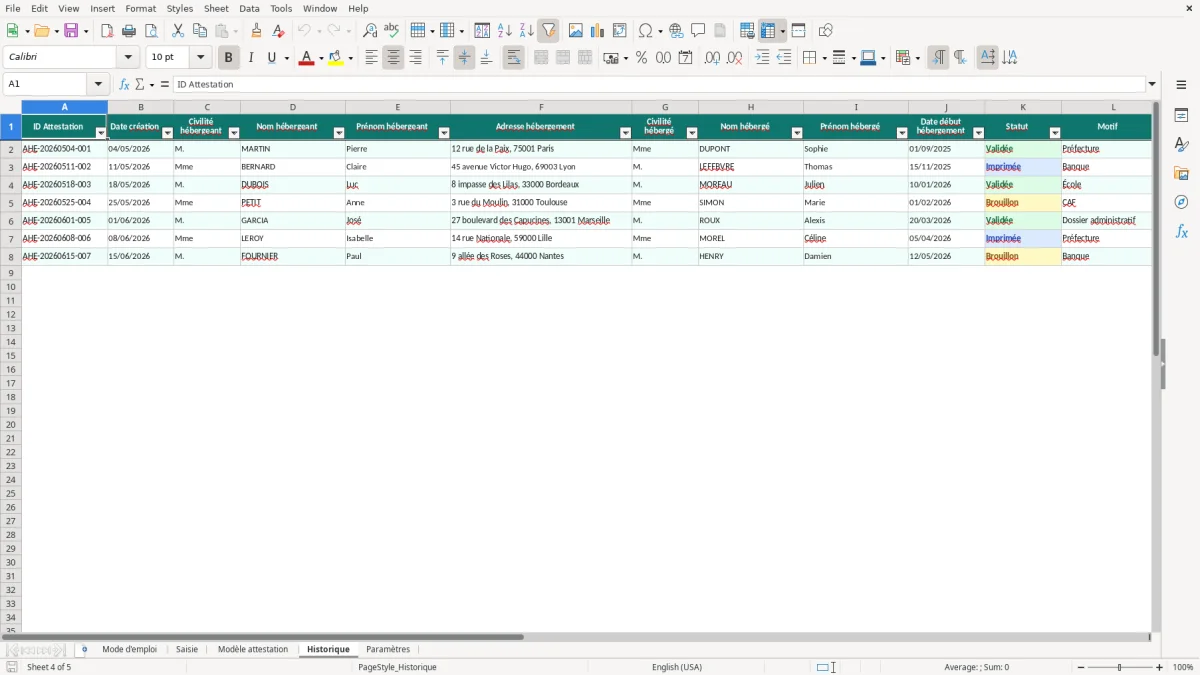Viewport: 1200px width, 675px height.
Task: Open Font Color dropdown arrow
Action: point(320,58)
